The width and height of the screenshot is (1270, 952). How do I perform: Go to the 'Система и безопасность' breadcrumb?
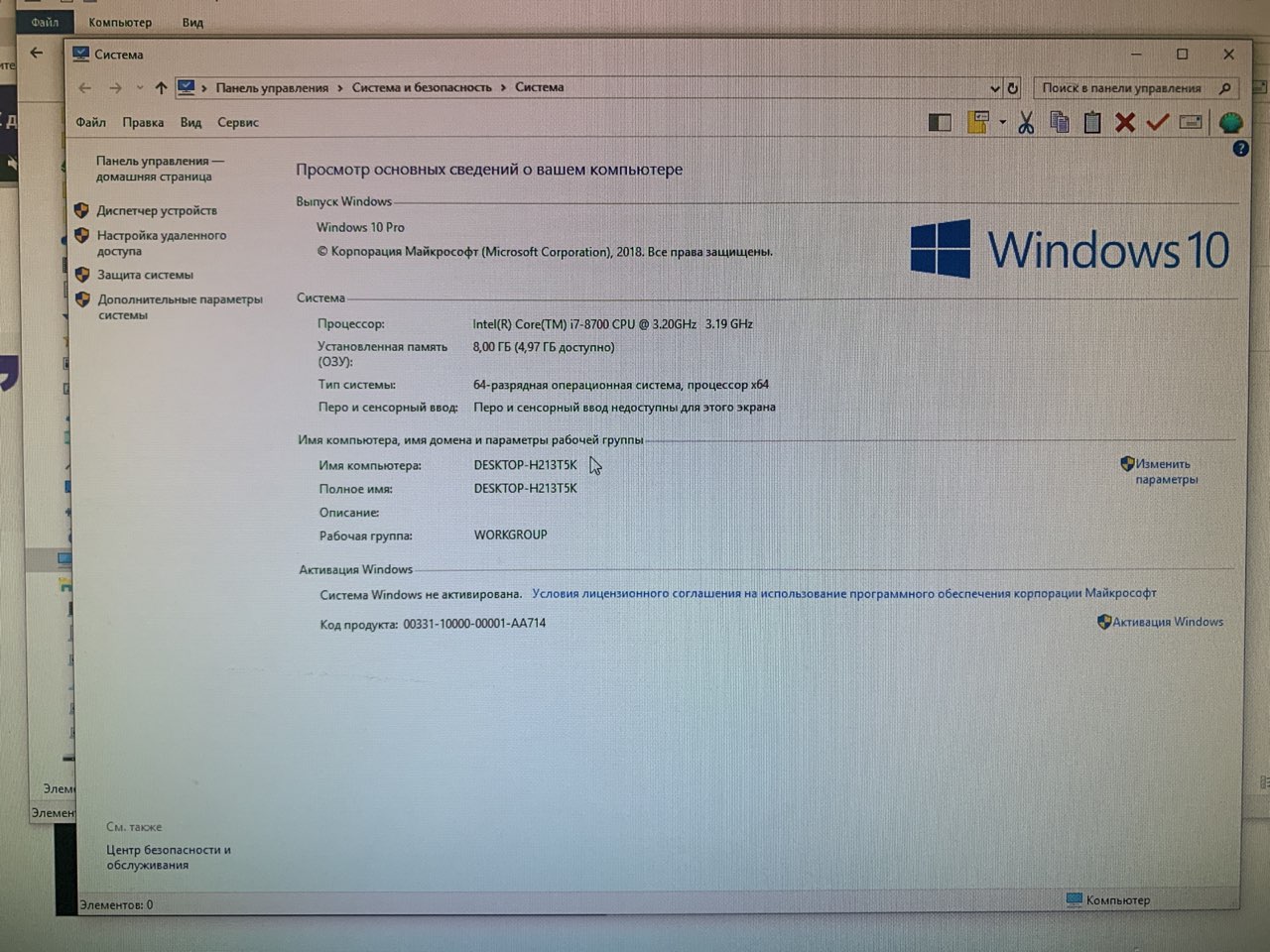422,87
